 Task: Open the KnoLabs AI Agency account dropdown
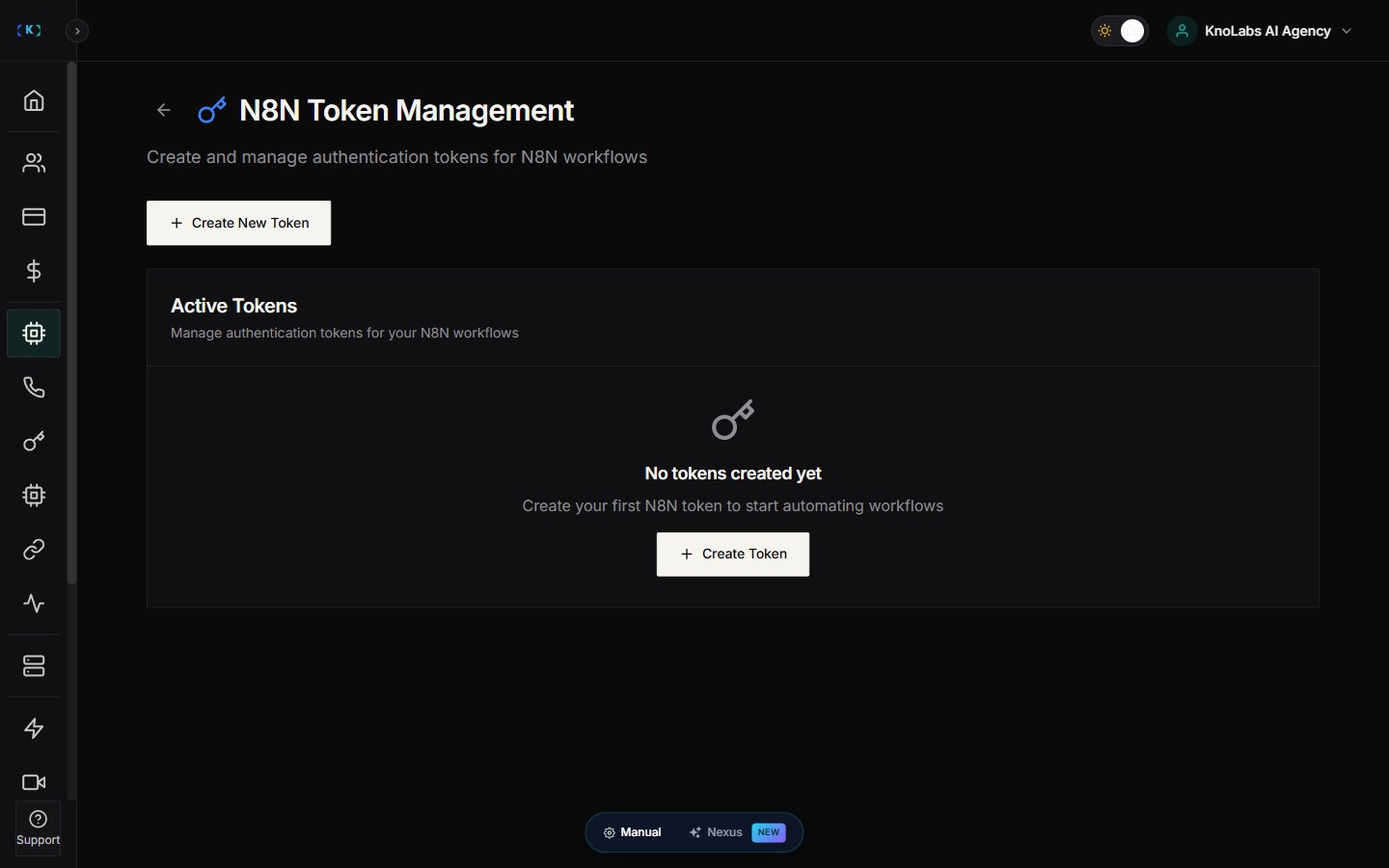(1260, 31)
